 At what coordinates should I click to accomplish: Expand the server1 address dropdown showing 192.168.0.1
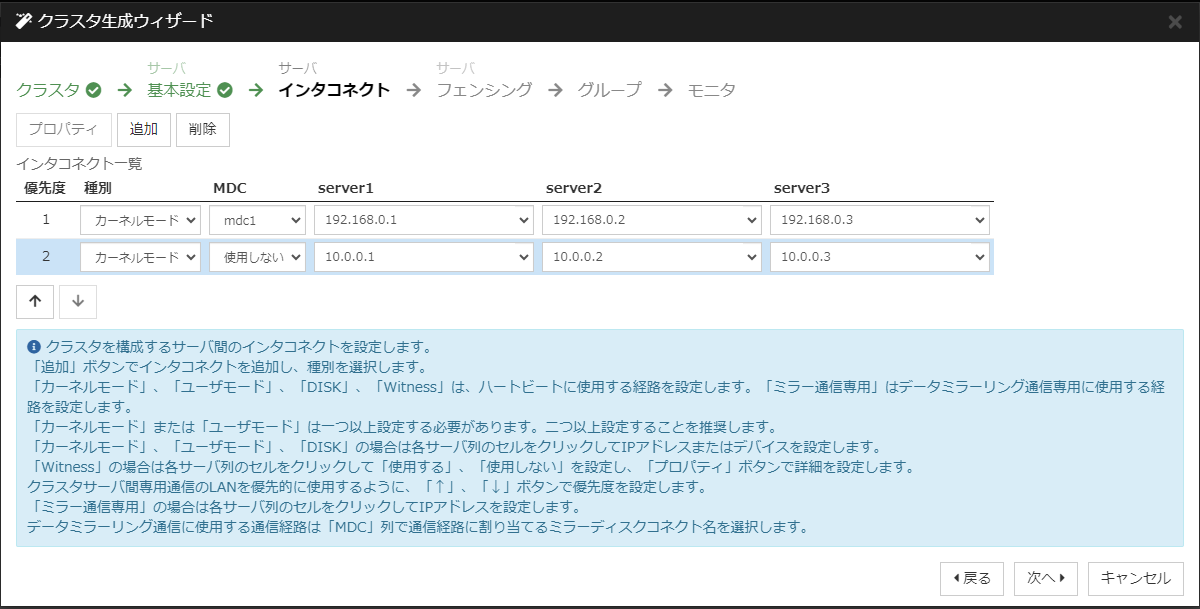click(423, 219)
